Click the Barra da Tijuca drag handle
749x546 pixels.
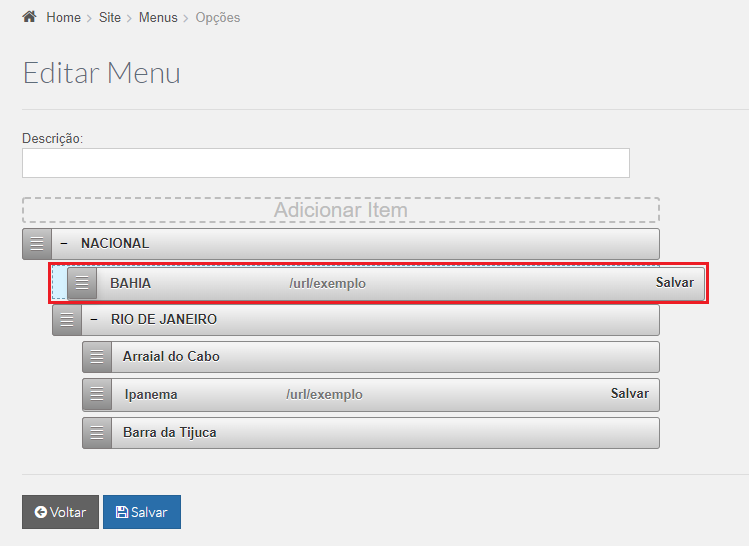coord(97,433)
